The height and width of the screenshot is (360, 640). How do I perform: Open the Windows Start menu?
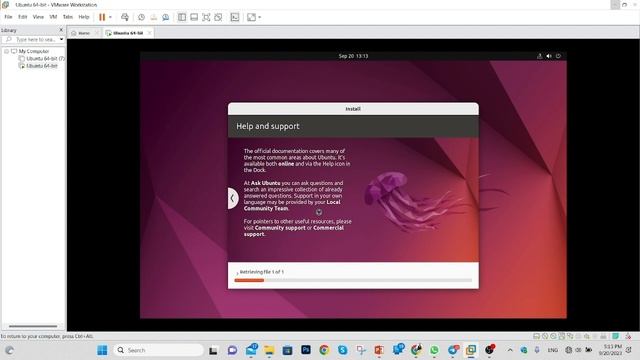(102, 350)
